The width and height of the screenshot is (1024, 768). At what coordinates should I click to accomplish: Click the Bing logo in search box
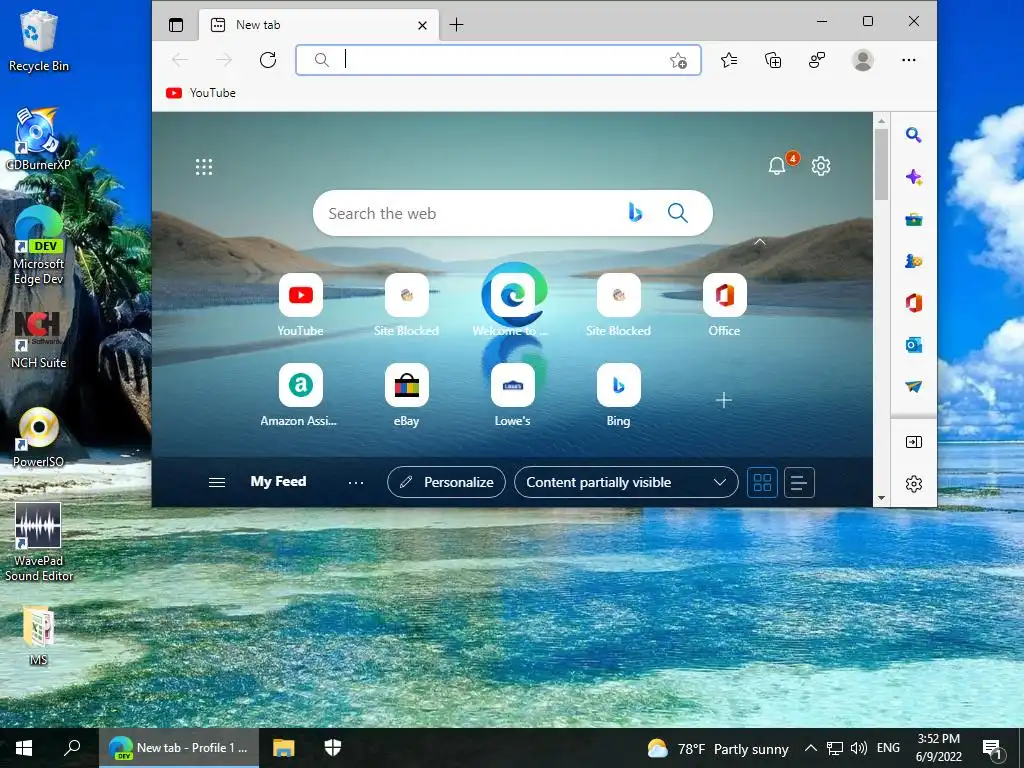coord(635,212)
